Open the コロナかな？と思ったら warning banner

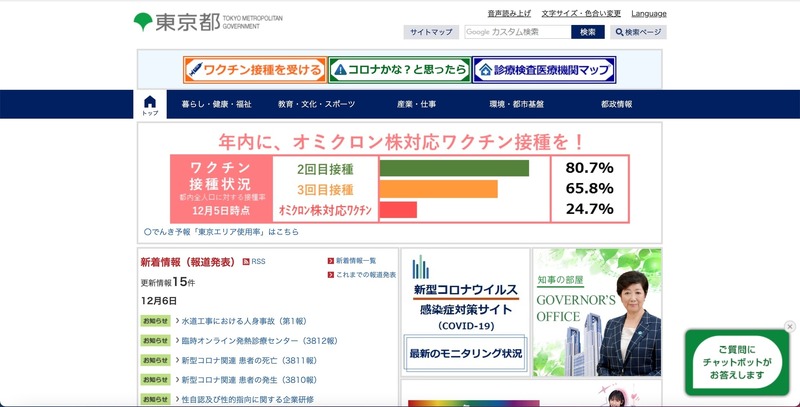[x=399, y=70]
